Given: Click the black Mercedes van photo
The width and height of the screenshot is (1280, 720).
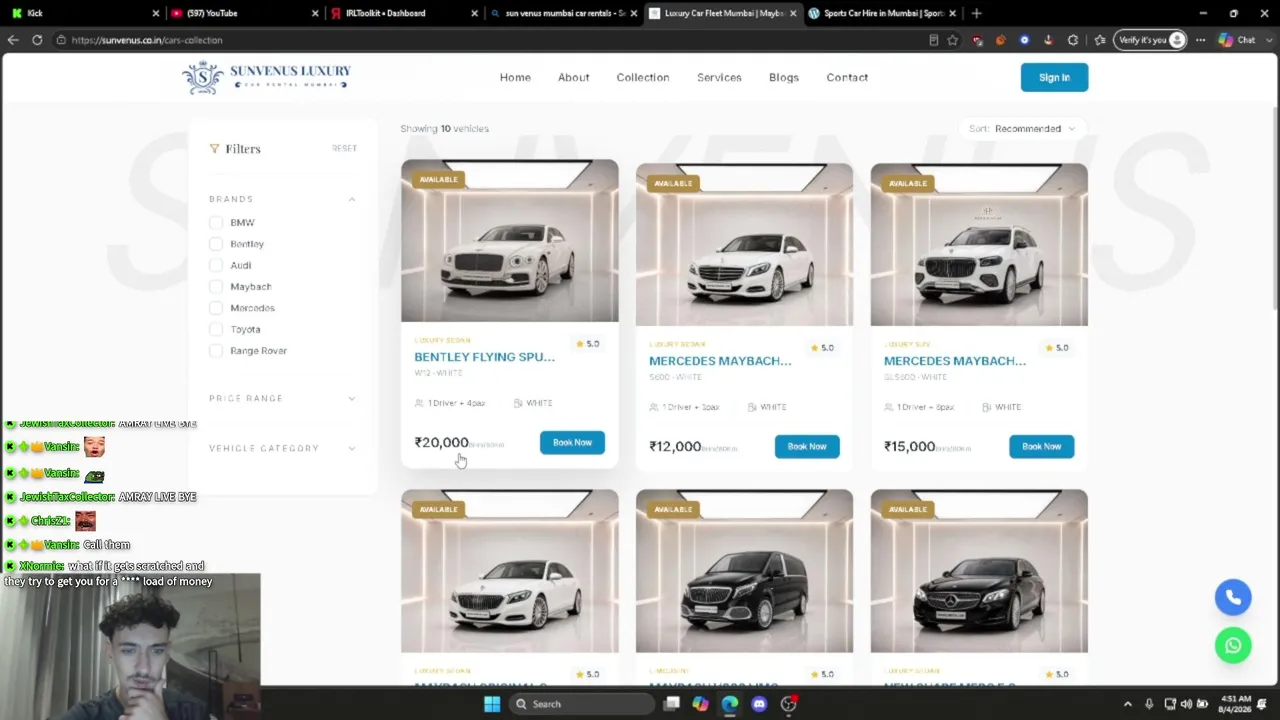Looking at the screenshot, I should coord(744,571).
